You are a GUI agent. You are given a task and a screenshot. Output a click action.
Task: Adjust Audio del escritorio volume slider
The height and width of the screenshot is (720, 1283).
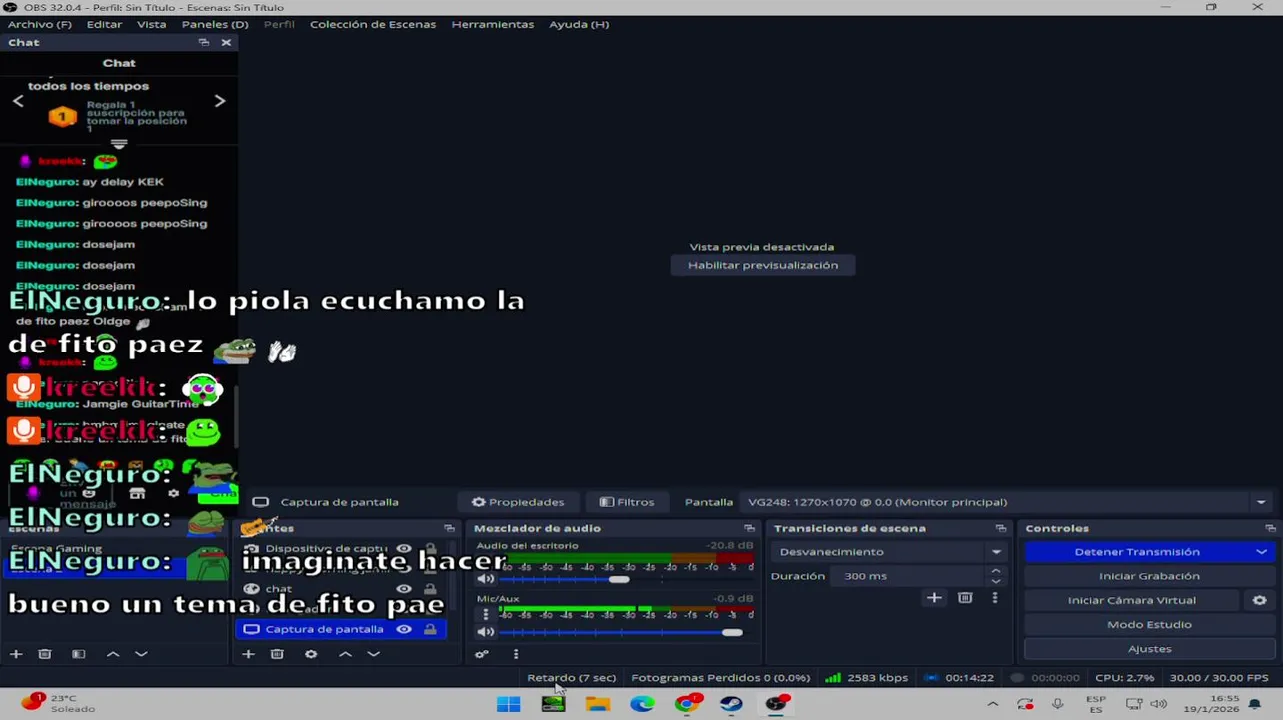pos(620,580)
